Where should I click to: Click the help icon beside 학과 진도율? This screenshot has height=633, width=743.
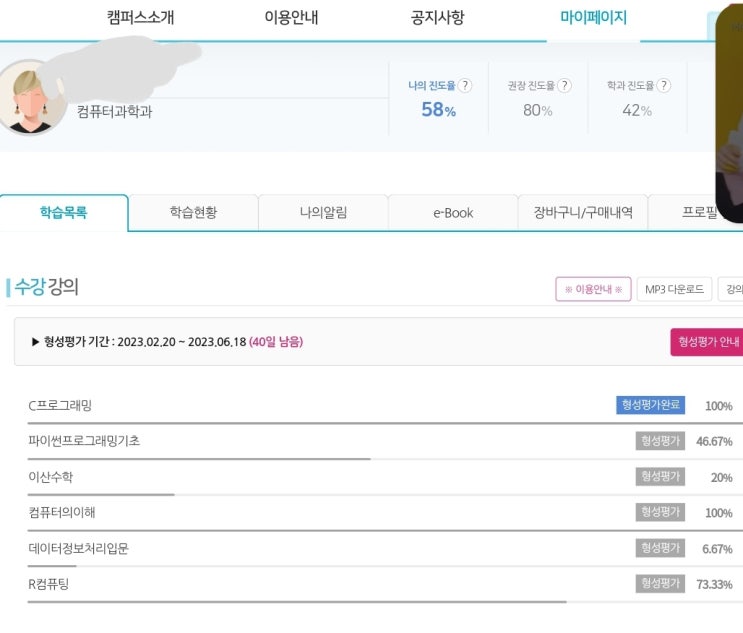pyautogui.click(x=664, y=86)
